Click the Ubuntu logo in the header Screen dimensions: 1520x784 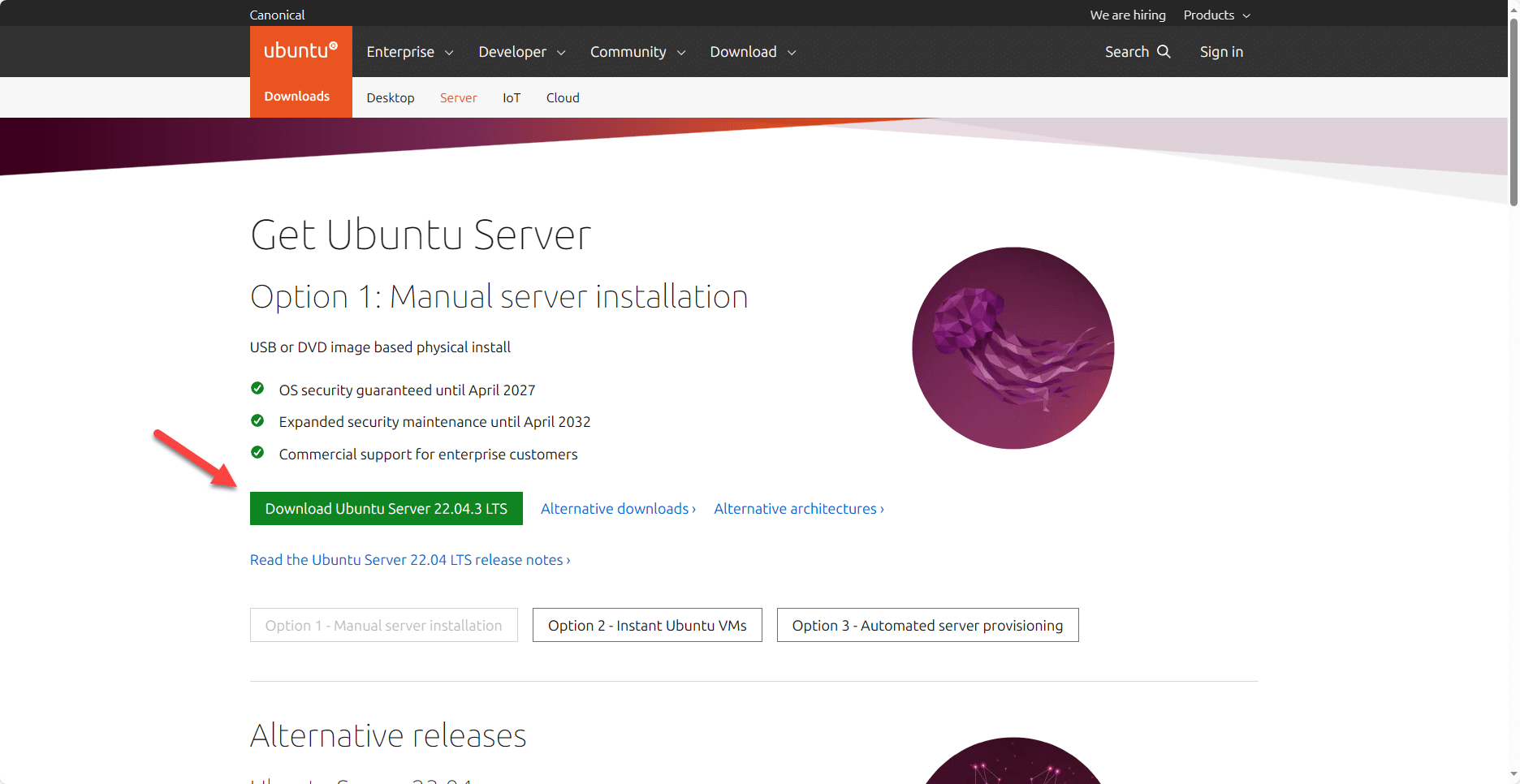coord(300,51)
